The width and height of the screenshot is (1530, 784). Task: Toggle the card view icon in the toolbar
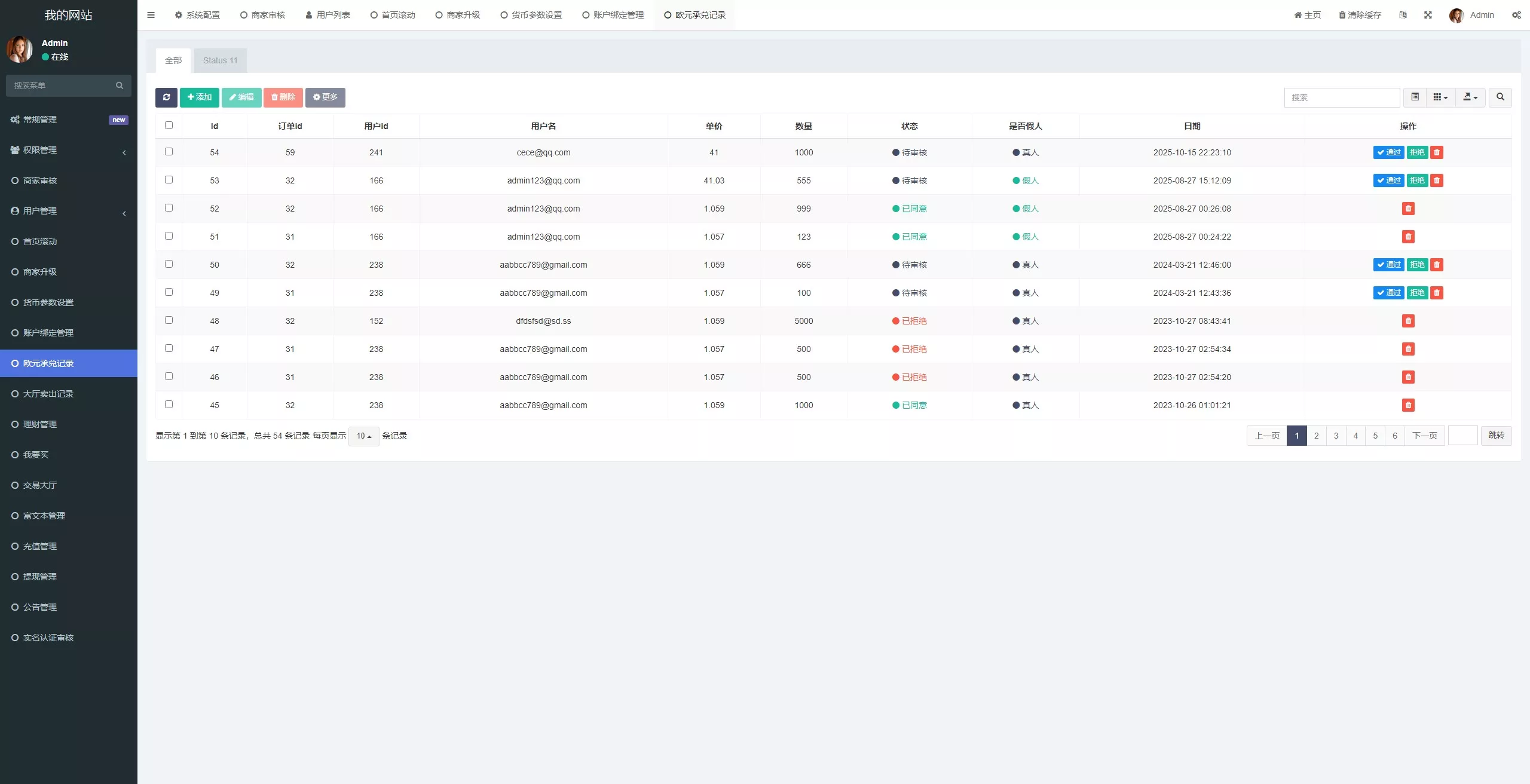pos(1415,97)
